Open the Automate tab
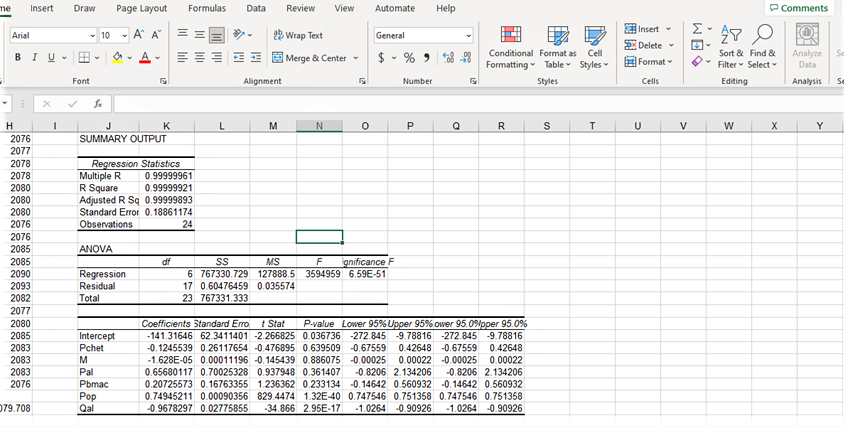 (395, 8)
